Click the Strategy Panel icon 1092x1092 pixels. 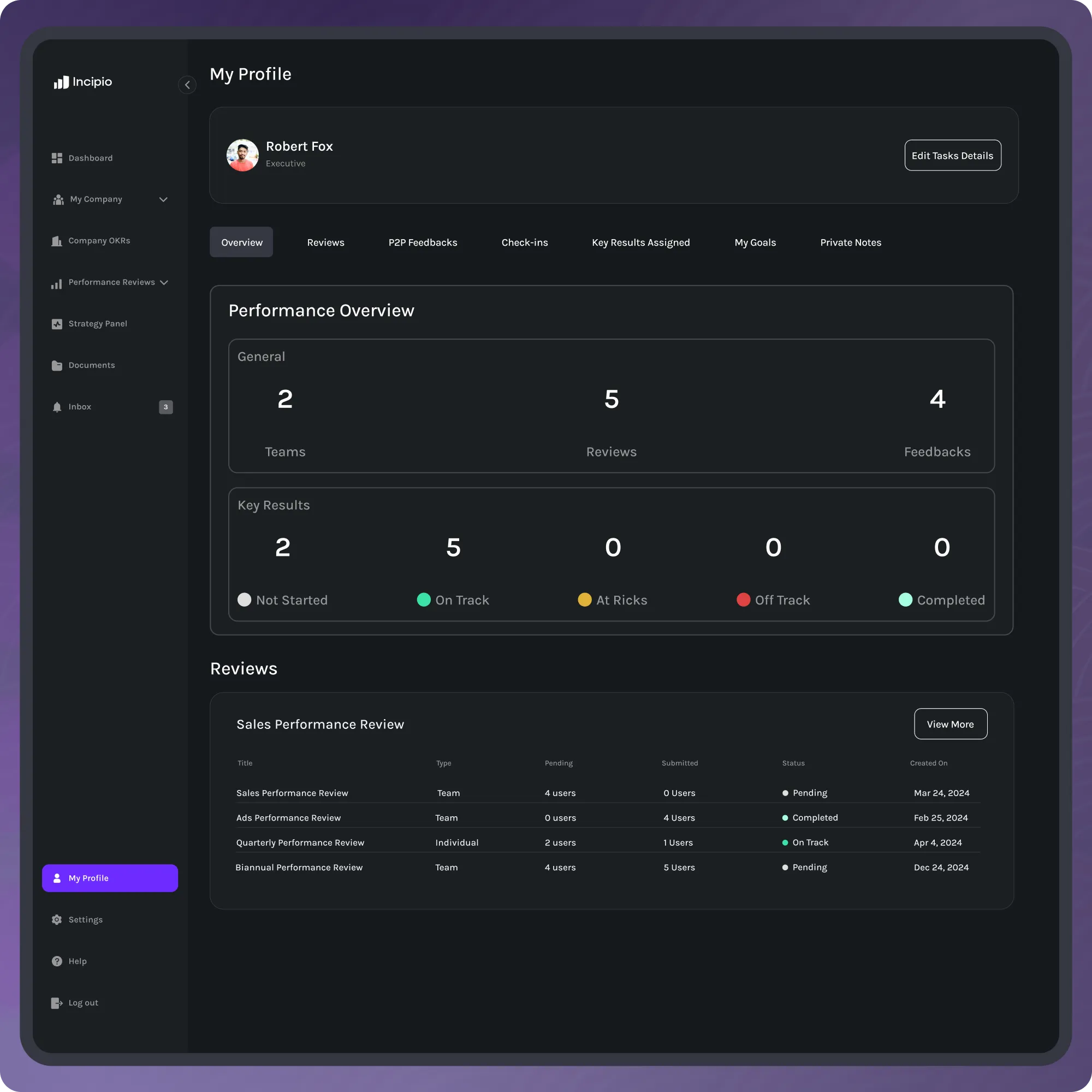coord(57,324)
